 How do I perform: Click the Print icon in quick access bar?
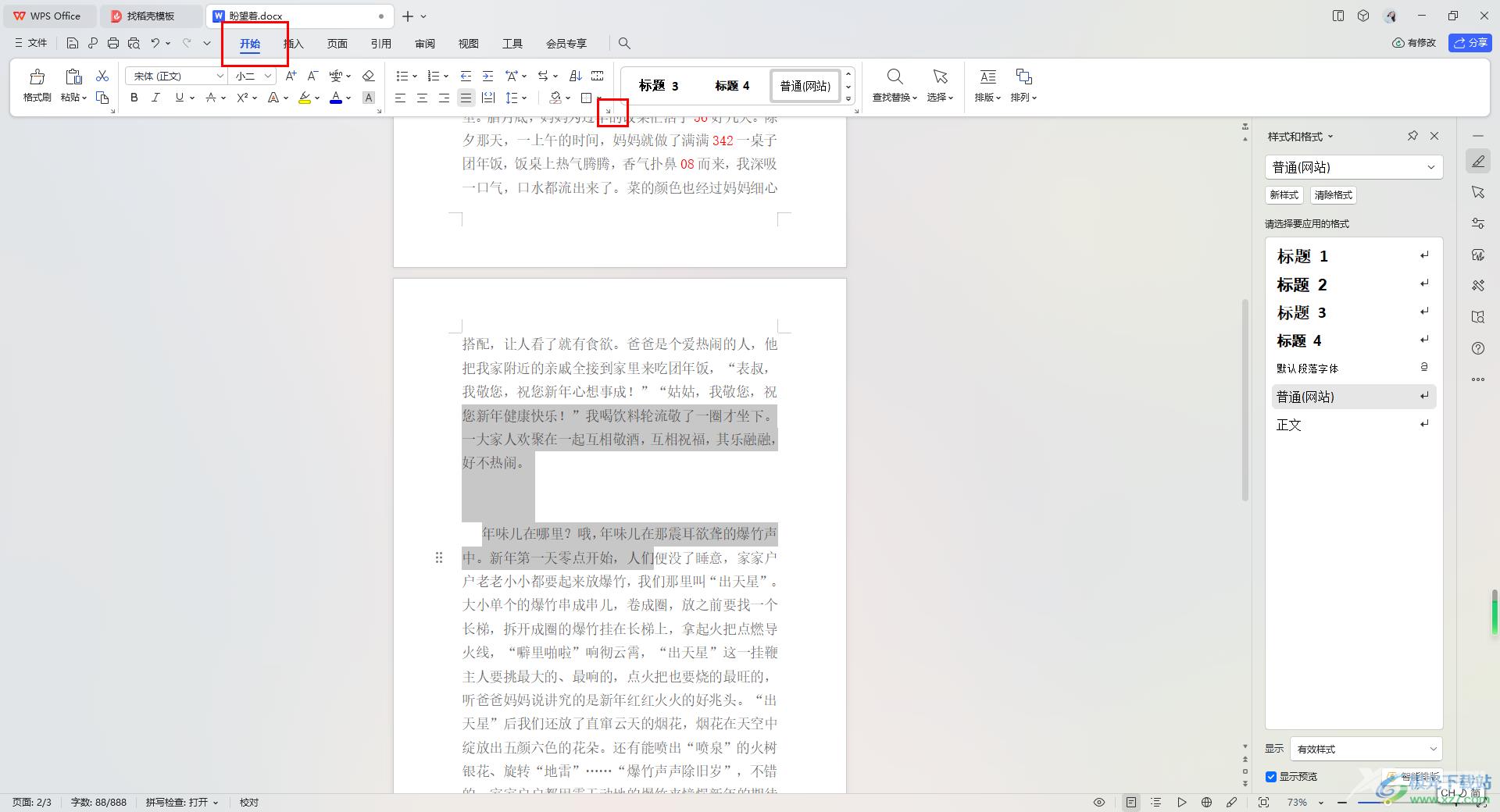click(113, 43)
